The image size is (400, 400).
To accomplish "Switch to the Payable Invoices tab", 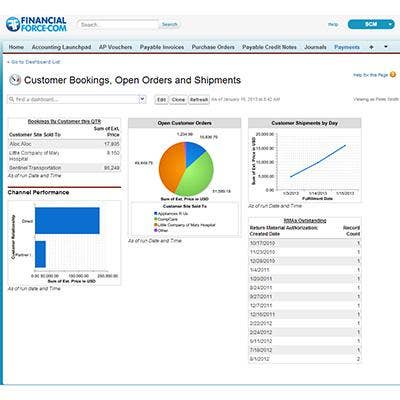I will tap(162, 47).
